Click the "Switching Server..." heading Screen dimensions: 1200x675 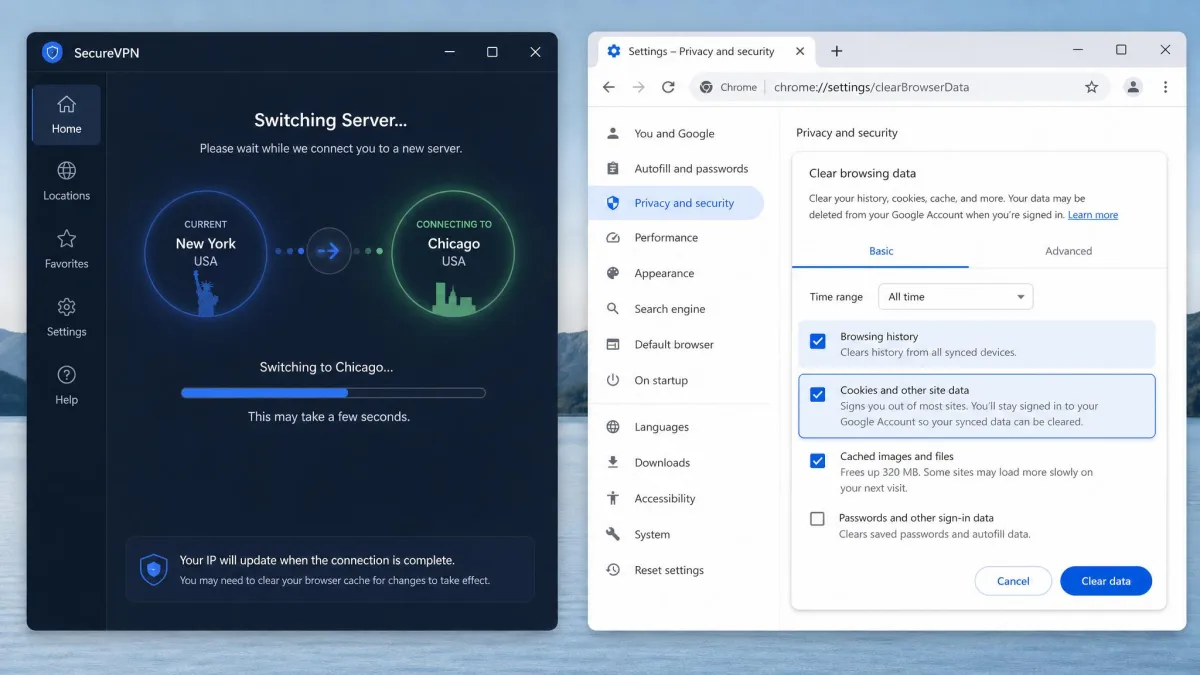coord(331,120)
